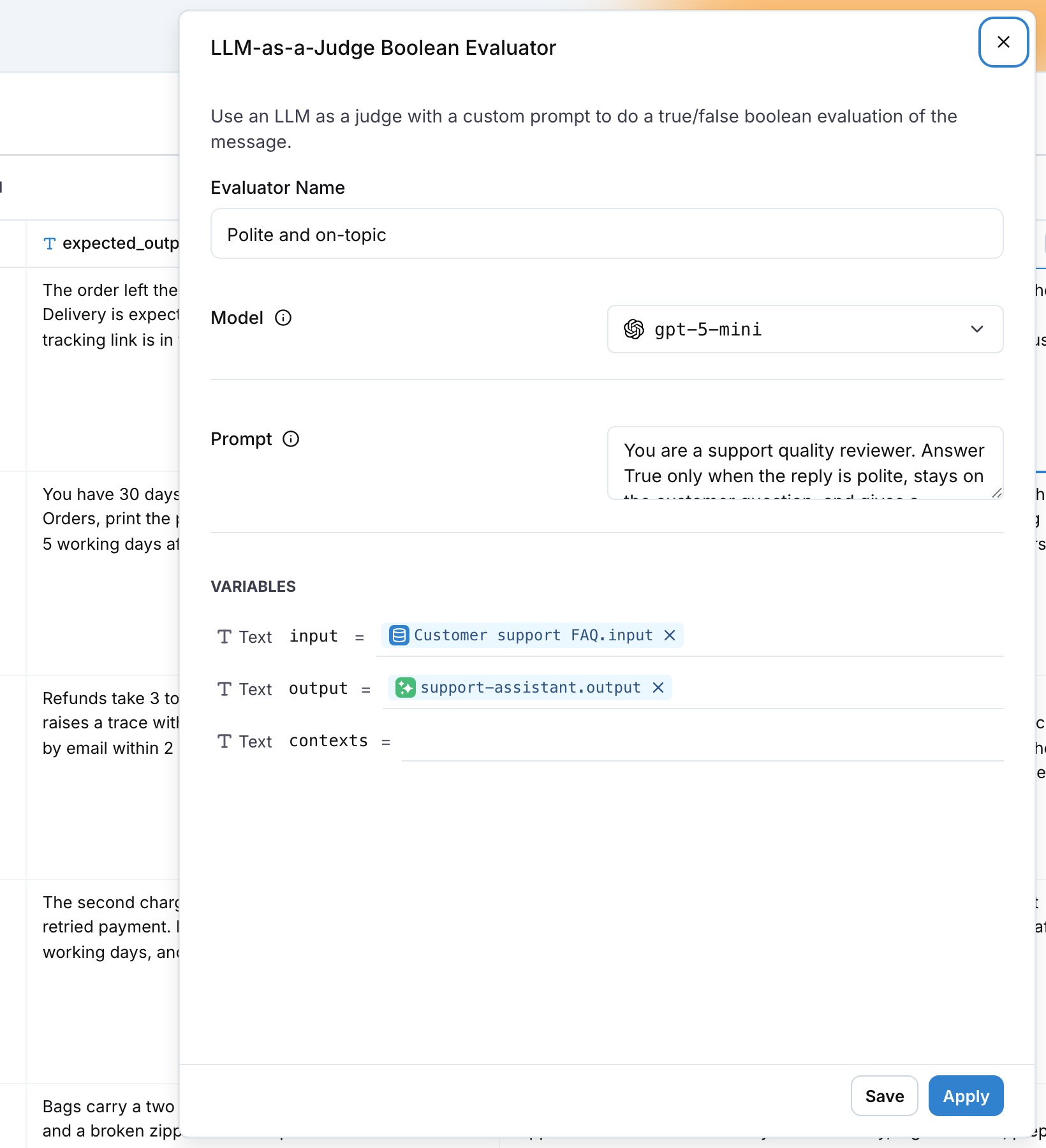Click the 'input' variable name
The height and width of the screenshot is (1148, 1046).
[x=313, y=636]
